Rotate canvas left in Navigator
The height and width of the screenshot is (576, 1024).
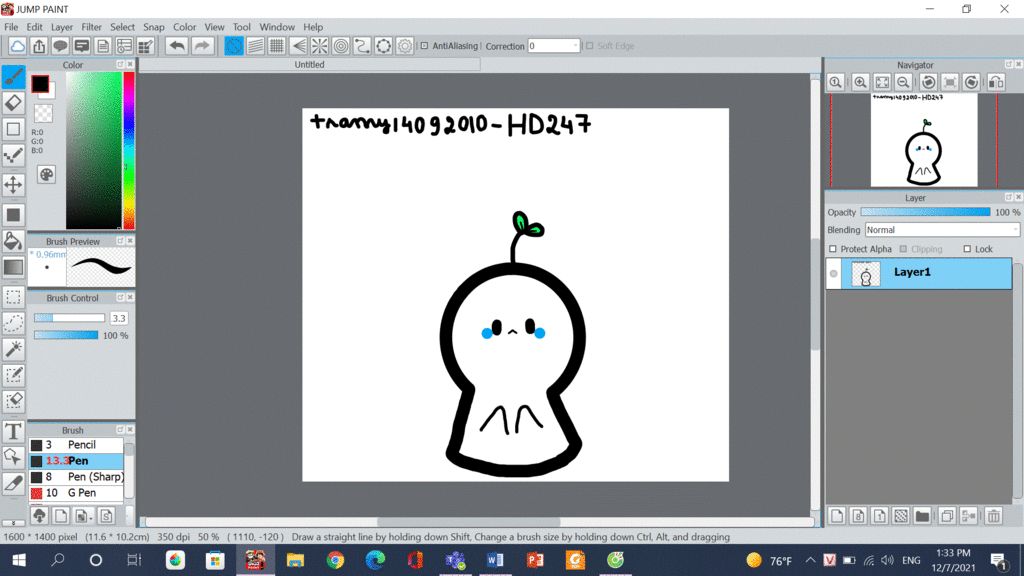click(x=928, y=82)
